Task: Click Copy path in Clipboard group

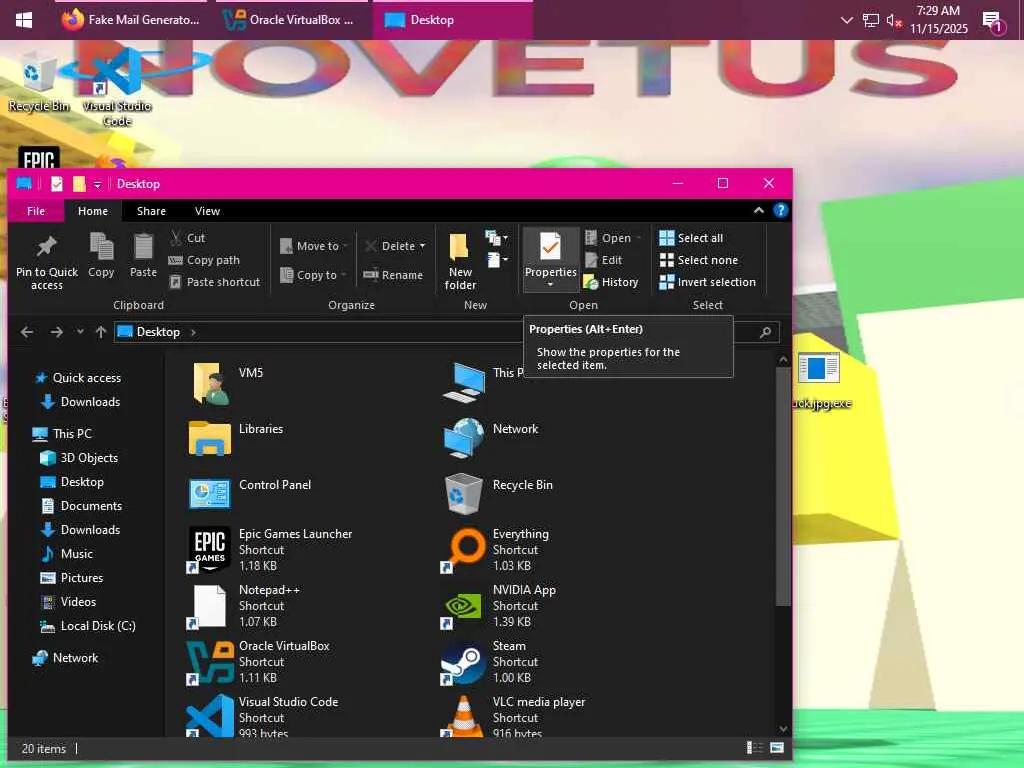Action: click(204, 260)
